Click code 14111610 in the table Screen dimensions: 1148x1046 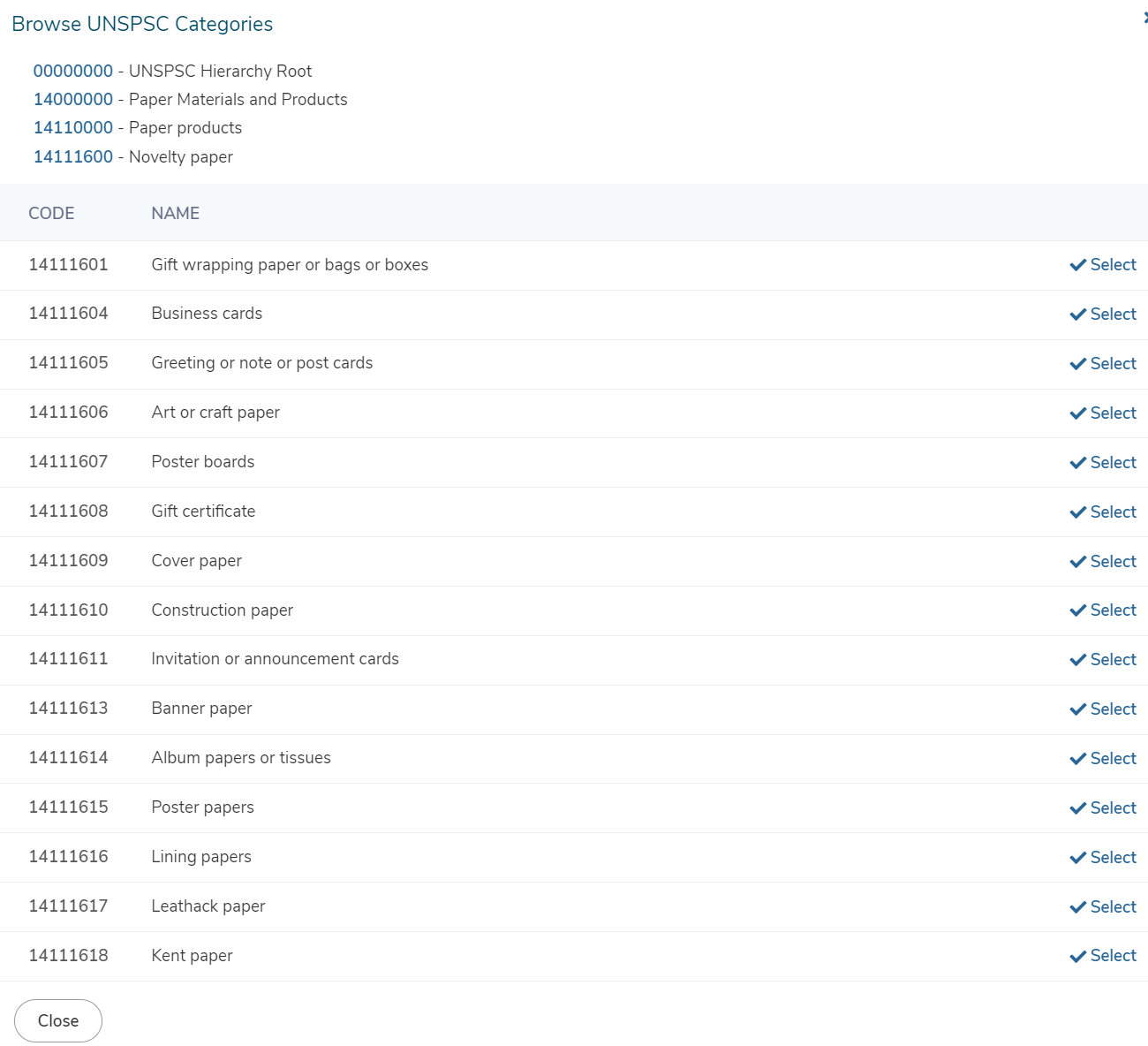coord(68,610)
